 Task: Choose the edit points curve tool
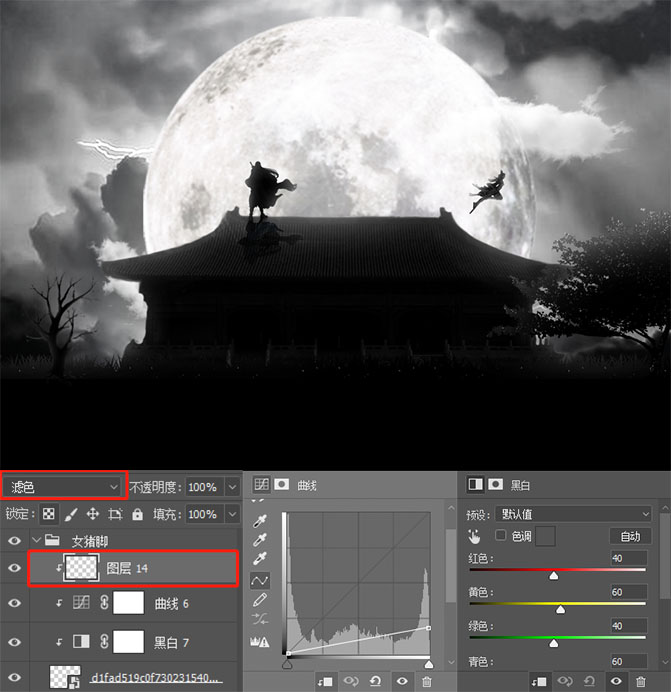[x=260, y=580]
